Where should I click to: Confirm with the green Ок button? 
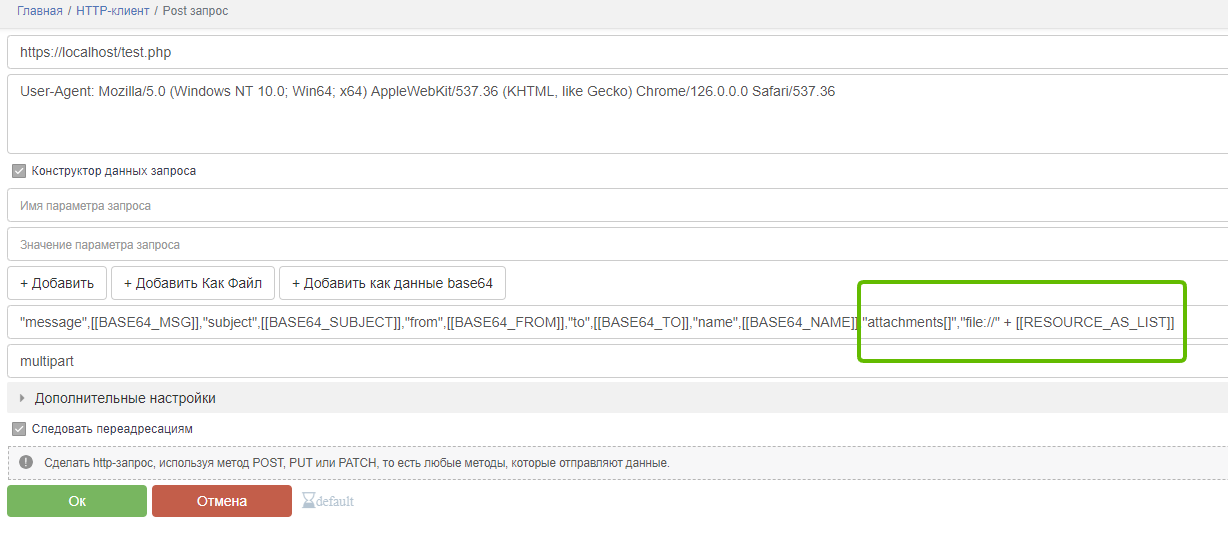pos(77,501)
